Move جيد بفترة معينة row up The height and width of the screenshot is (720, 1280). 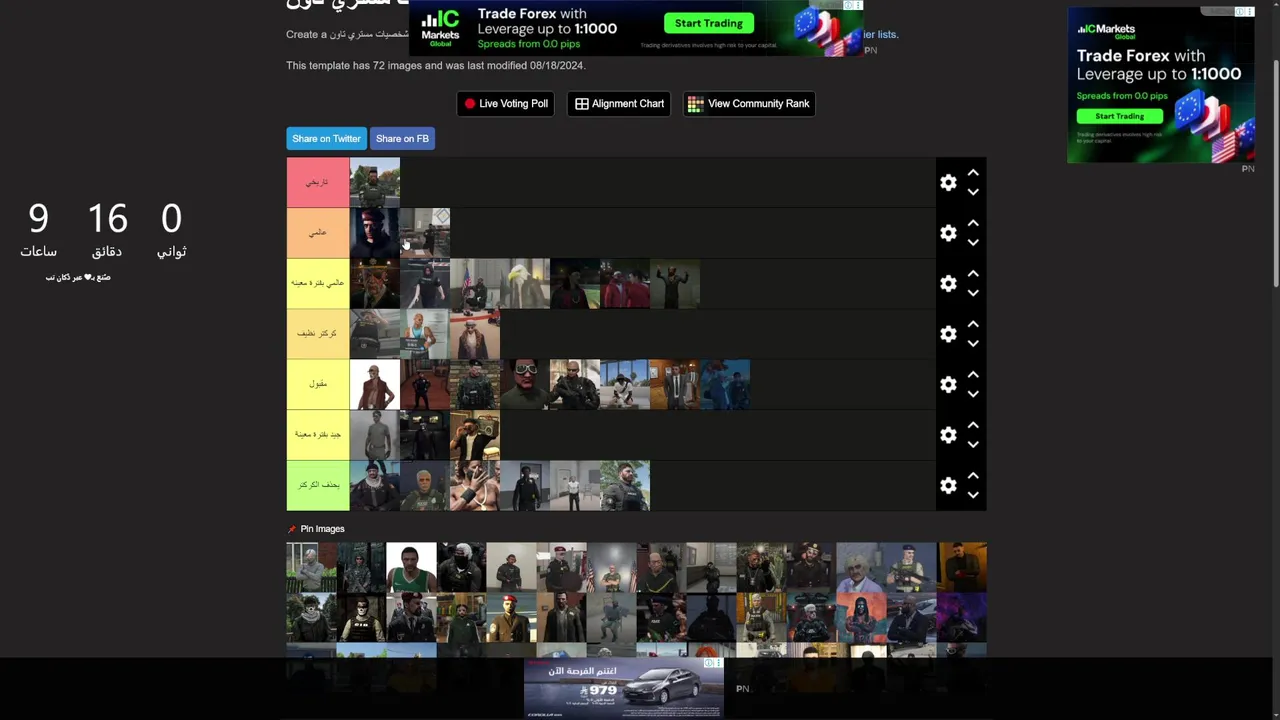(x=973, y=425)
